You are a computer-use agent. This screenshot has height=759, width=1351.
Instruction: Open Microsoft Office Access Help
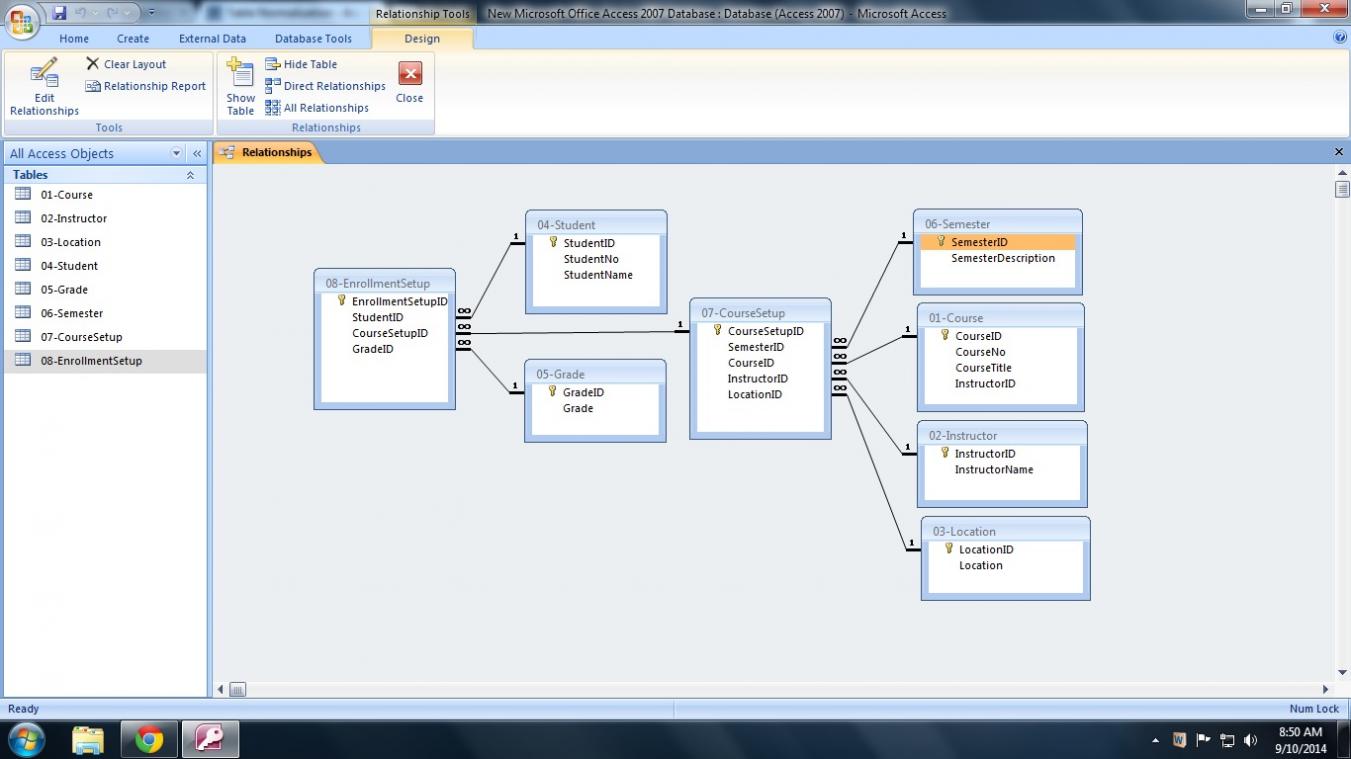click(1340, 38)
